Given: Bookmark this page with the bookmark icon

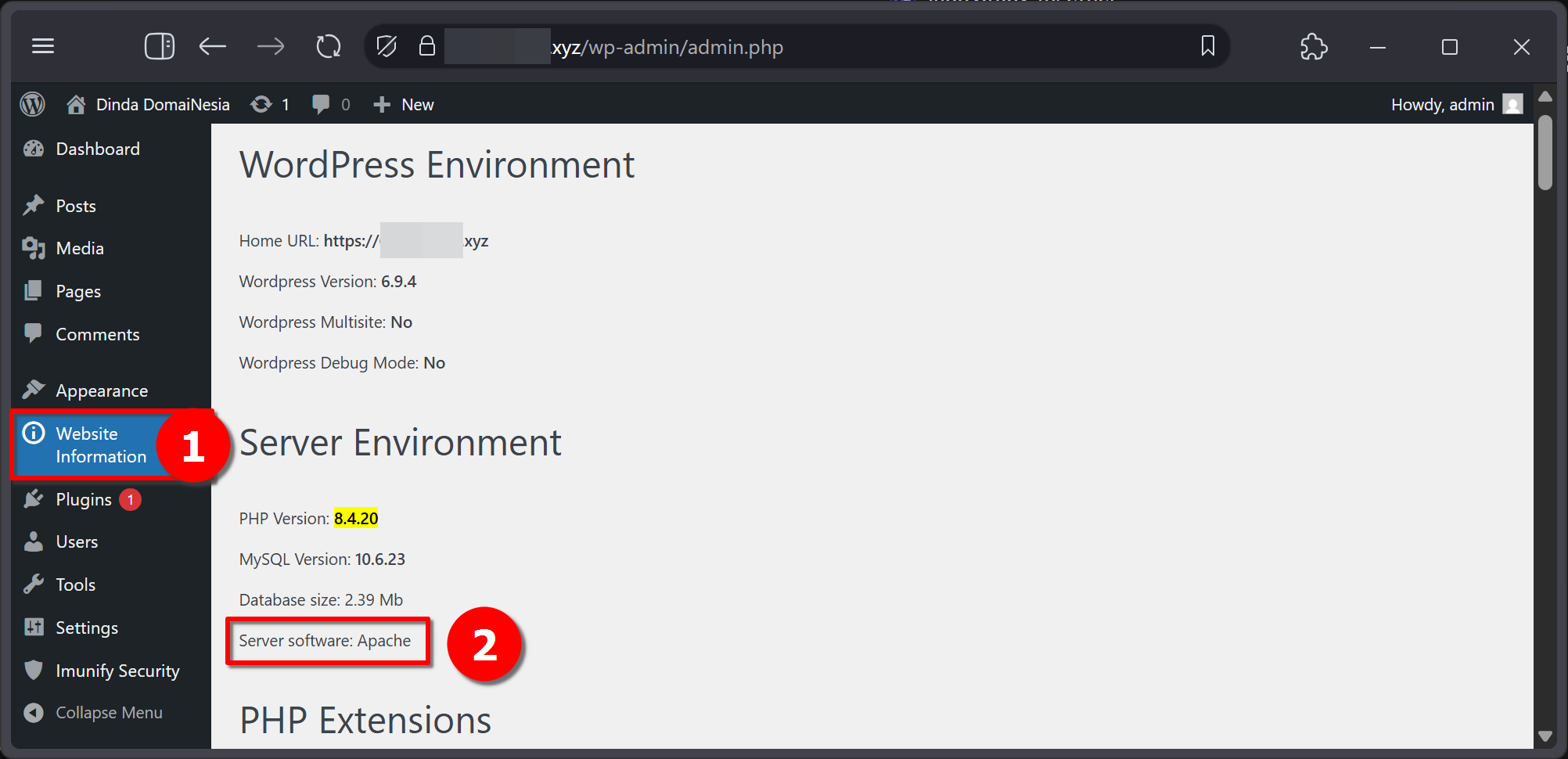Looking at the screenshot, I should (x=1208, y=46).
